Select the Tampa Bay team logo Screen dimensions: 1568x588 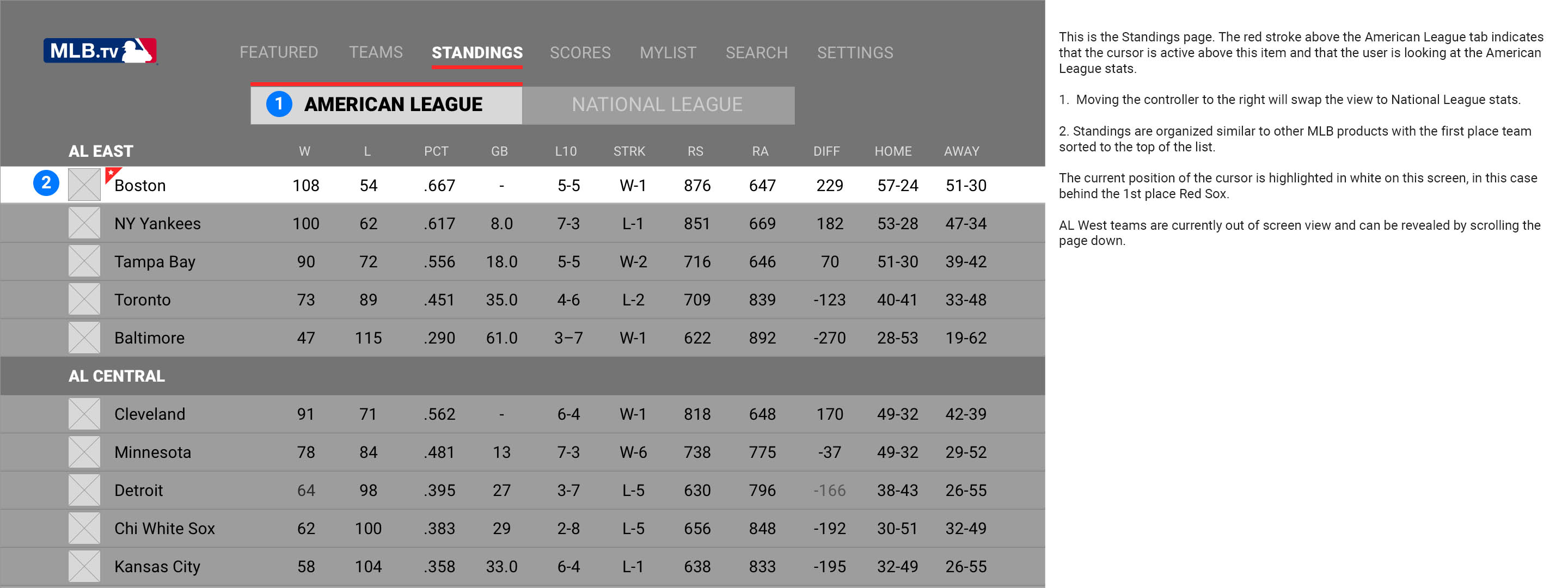(84, 262)
